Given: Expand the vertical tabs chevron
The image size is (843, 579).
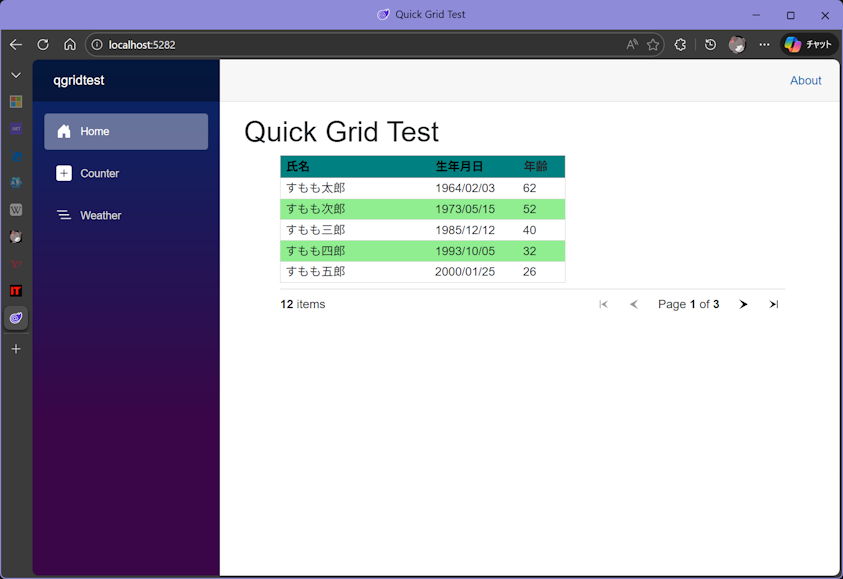Looking at the screenshot, I should point(16,75).
